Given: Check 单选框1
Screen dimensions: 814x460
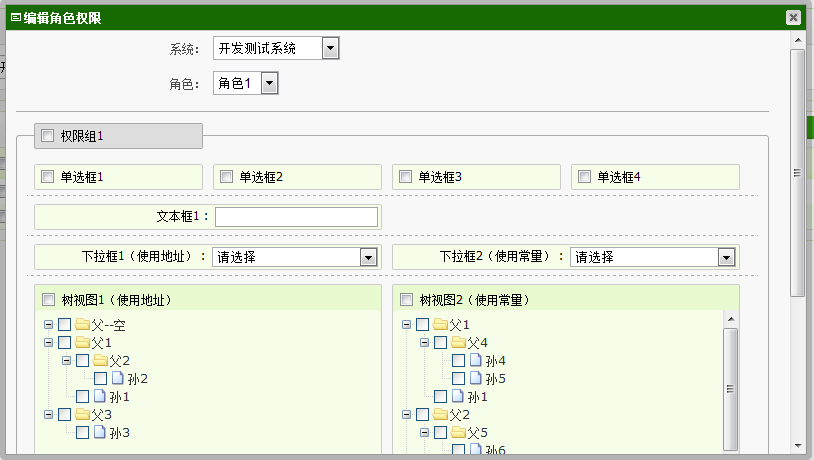Looking at the screenshot, I should click(47, 177).
